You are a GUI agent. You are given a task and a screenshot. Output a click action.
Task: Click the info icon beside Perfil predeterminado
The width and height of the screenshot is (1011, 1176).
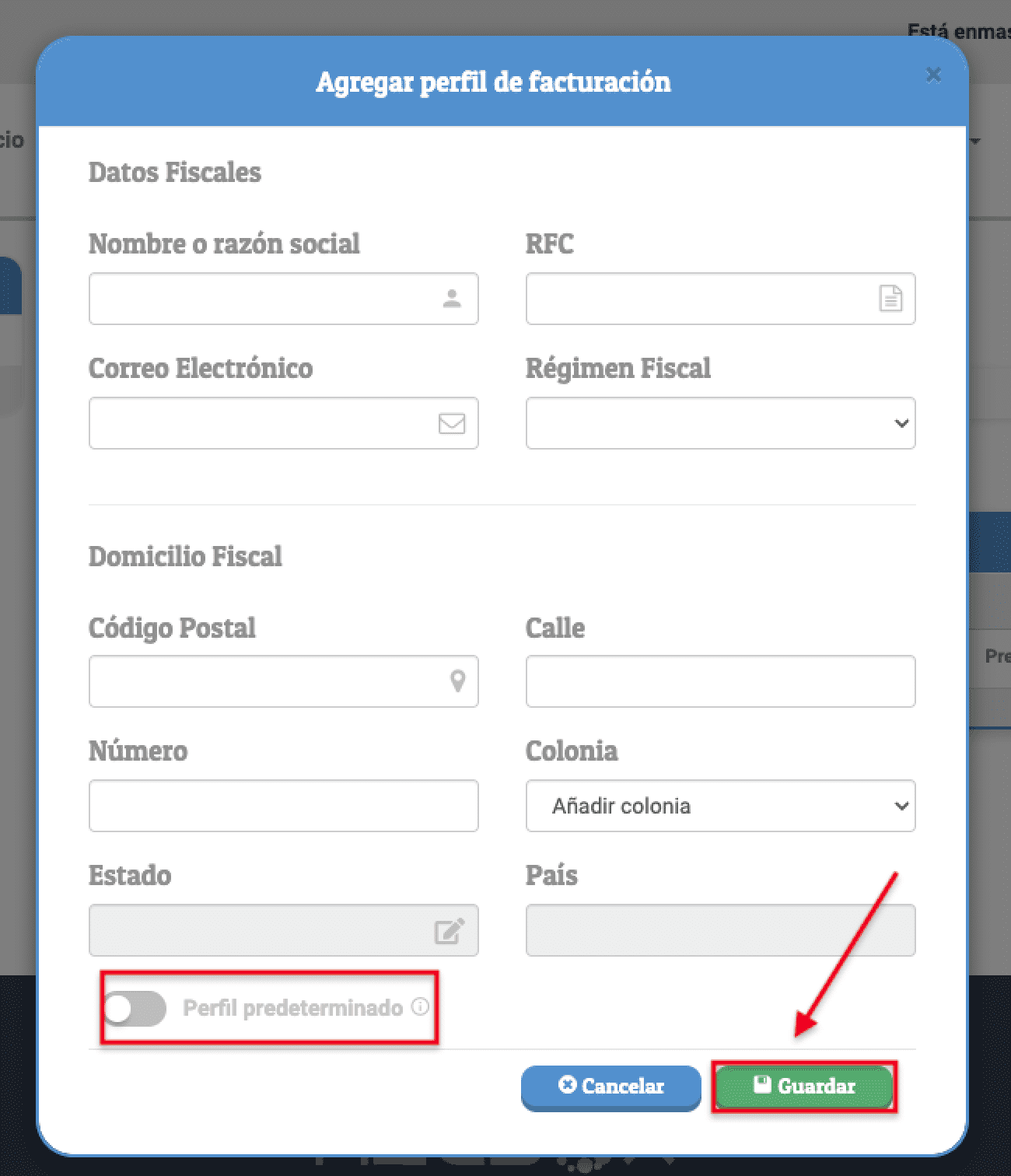tap(420, 1007)
